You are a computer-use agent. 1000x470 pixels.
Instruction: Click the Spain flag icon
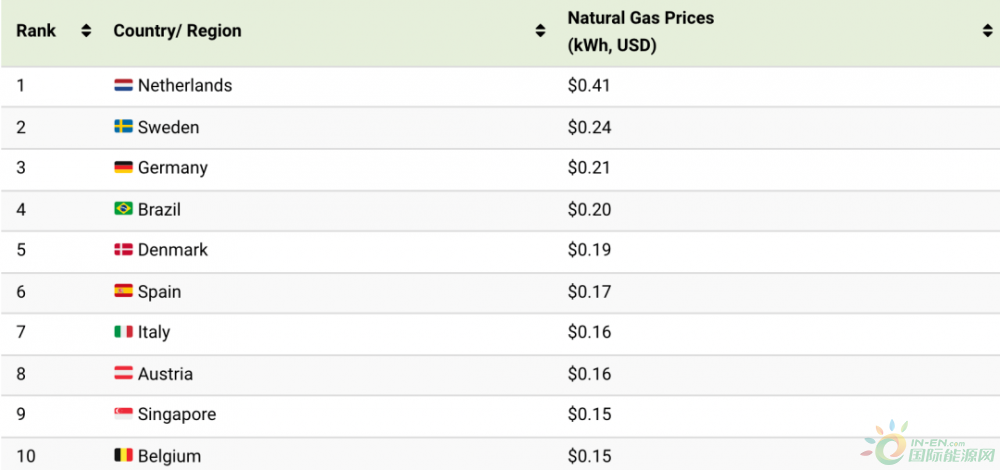tap(123, 291)
